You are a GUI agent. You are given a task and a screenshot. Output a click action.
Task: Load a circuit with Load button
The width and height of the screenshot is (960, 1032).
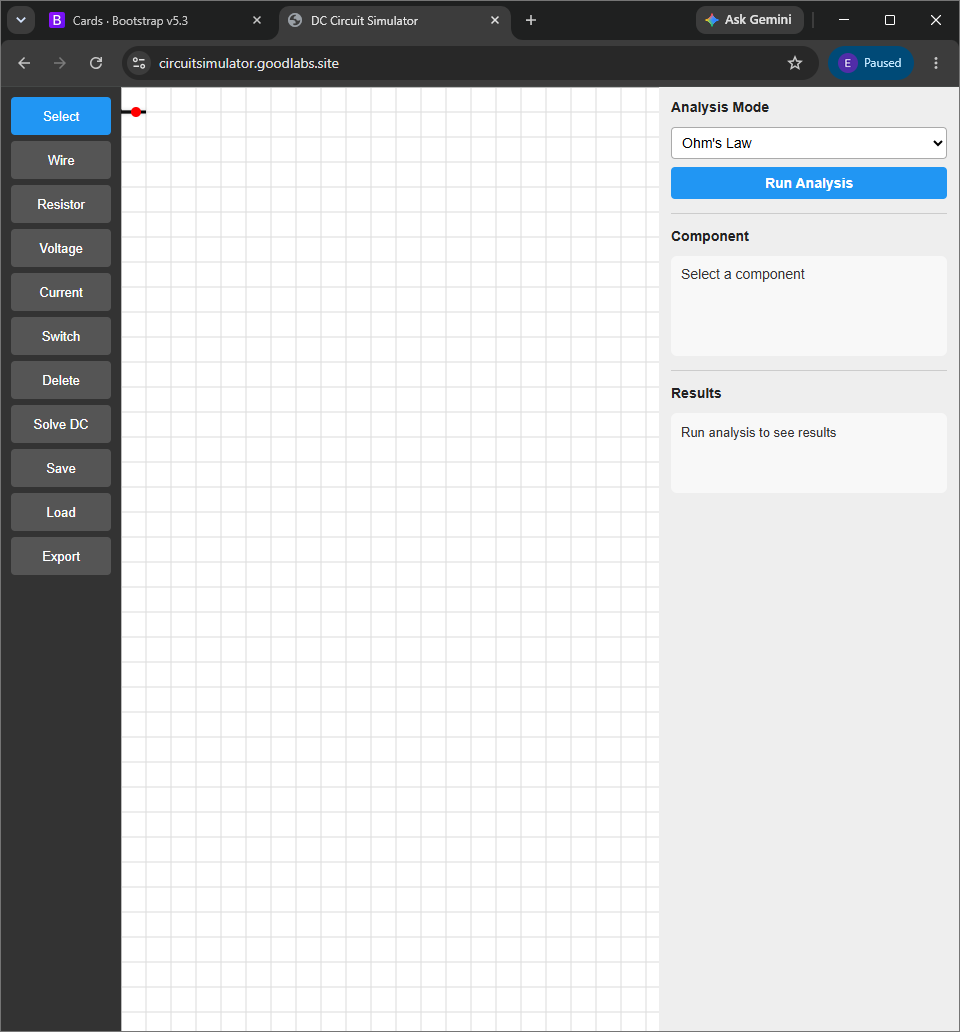[x=61, y=512]
